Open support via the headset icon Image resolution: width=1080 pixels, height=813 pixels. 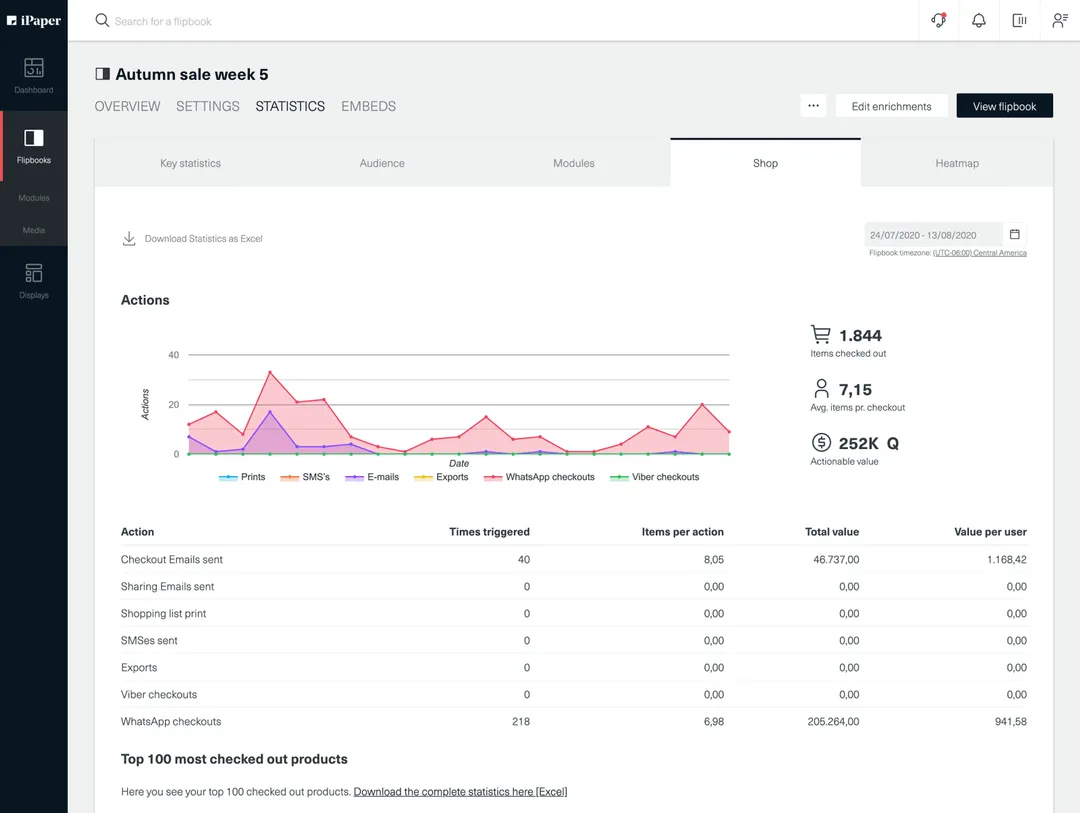(938, 20)
